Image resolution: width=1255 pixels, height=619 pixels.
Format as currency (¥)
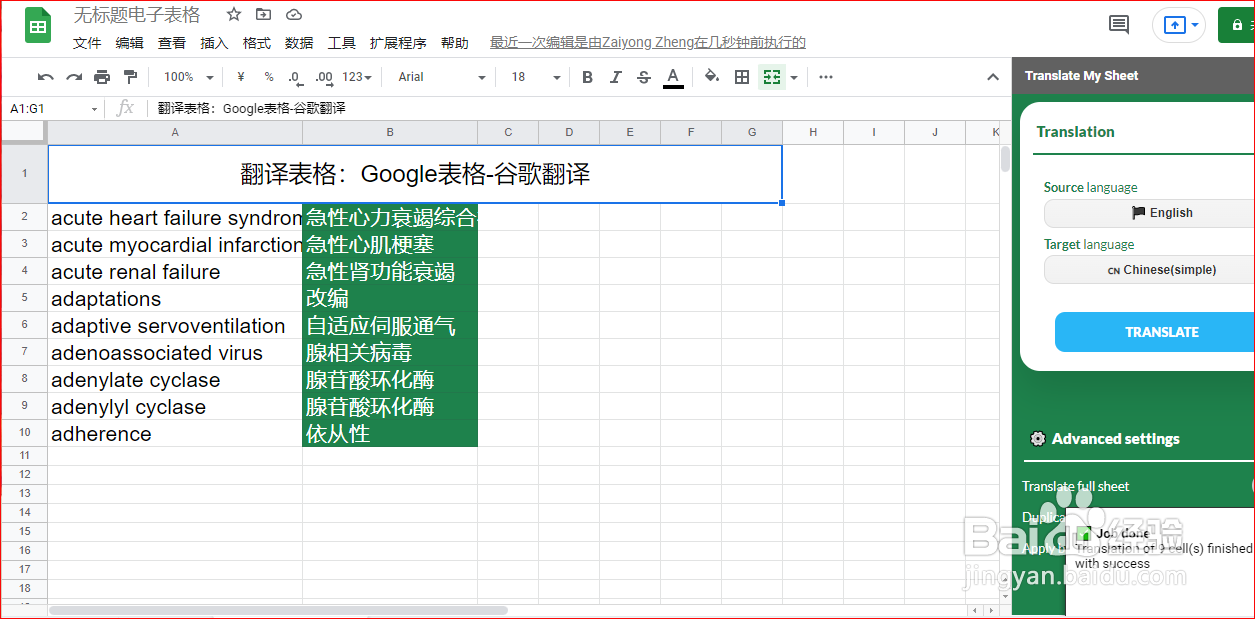[x=241, y=77]
